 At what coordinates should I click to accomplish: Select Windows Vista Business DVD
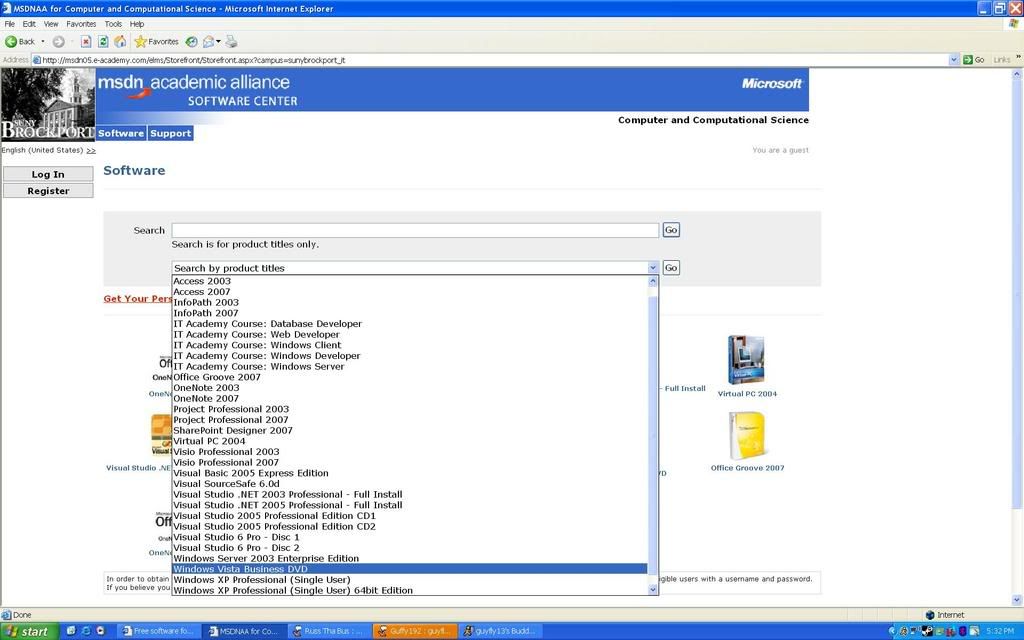coord(410,569)
